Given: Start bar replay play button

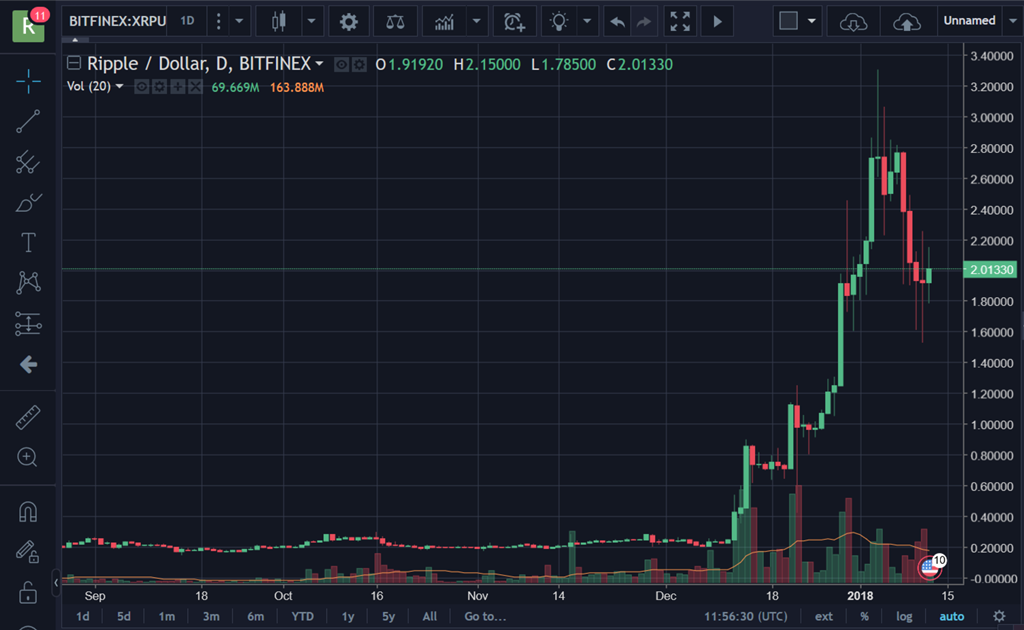Looking at the screenshot, I should (x=717, y=22).
